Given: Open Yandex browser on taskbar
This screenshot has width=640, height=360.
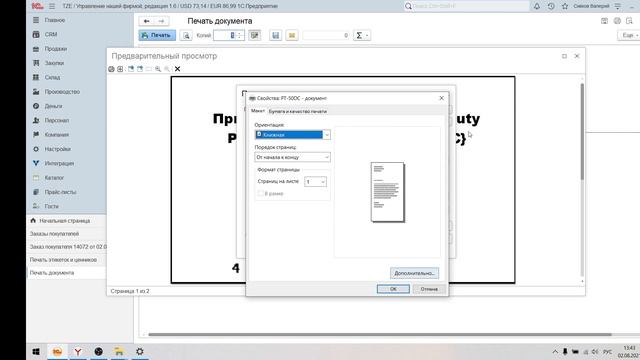Looking at the screenshot, I should [x=78, y=351].
